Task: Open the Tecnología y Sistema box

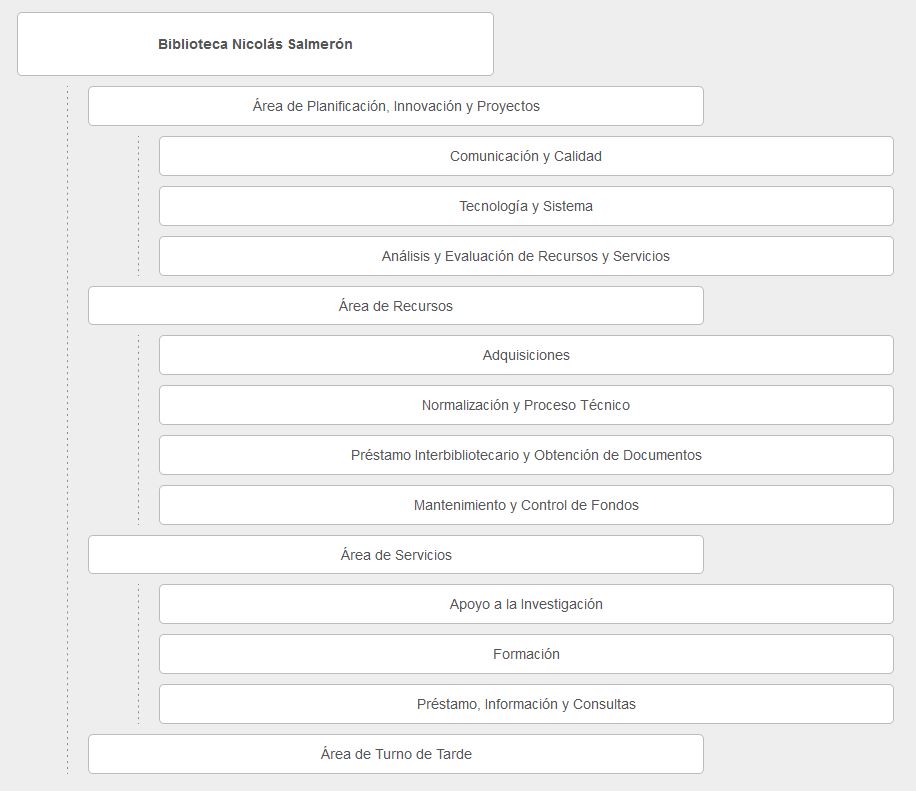Action: (525, 206)
